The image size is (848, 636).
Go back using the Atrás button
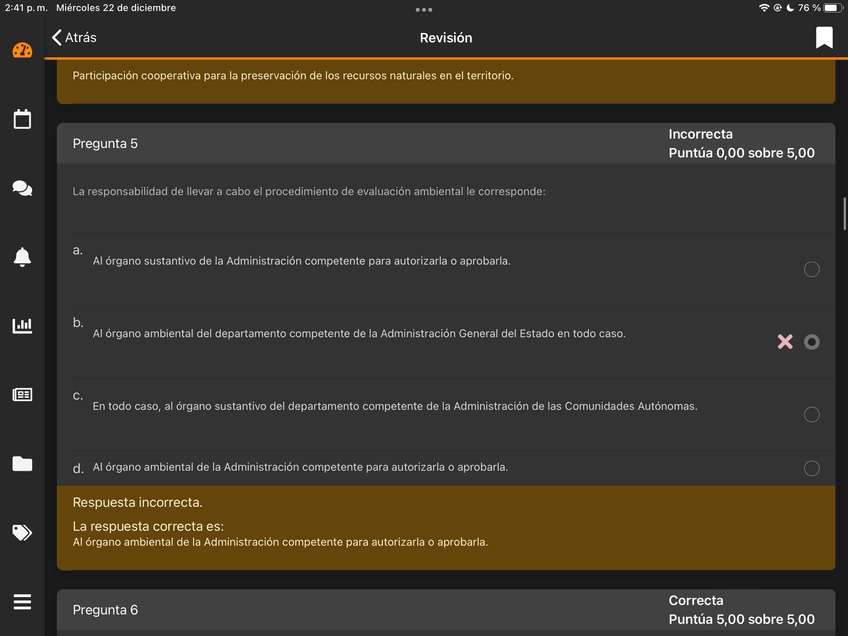coord(75,38)
